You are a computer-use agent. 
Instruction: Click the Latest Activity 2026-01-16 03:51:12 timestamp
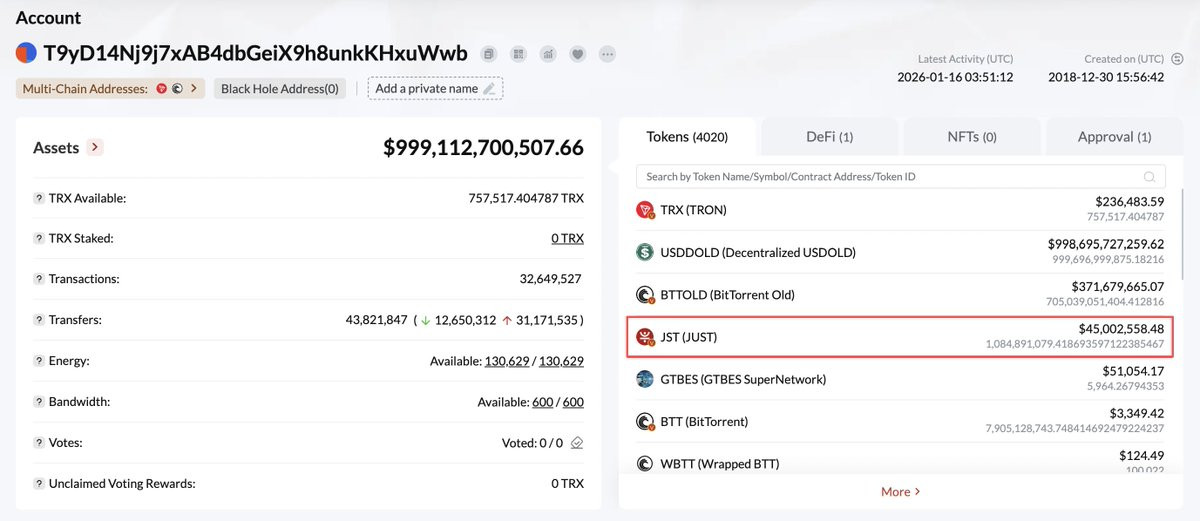955,77
